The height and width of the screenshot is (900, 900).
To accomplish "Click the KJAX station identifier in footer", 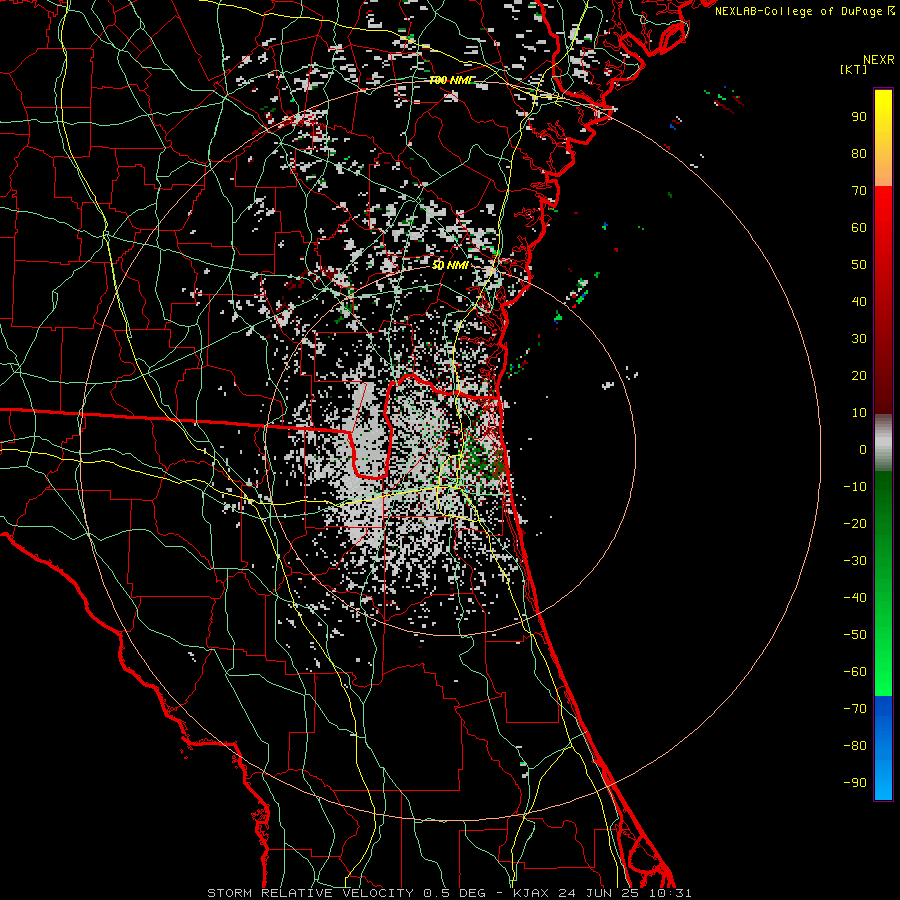I will (x=531, y=893).
